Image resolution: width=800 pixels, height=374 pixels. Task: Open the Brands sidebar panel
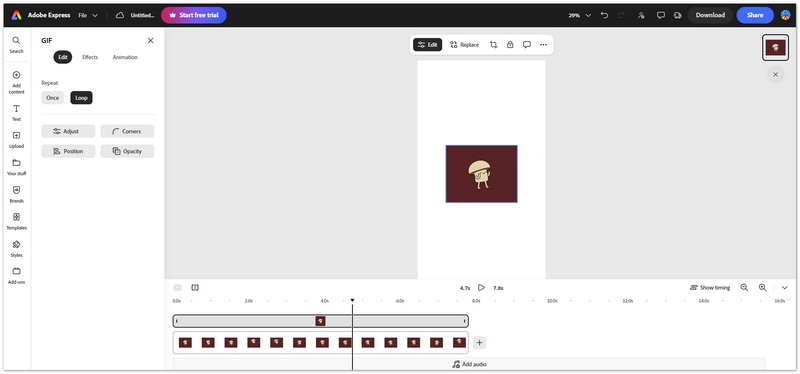[x=16, y=194]
